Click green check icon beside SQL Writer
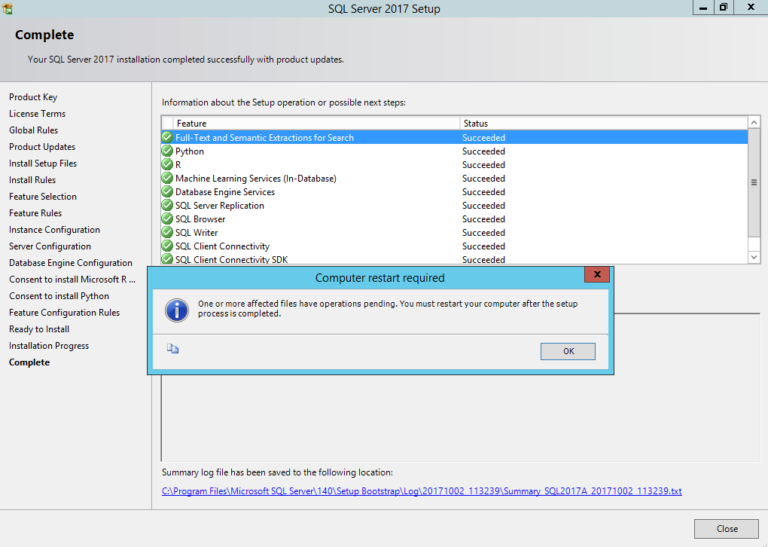 [167, 232]
